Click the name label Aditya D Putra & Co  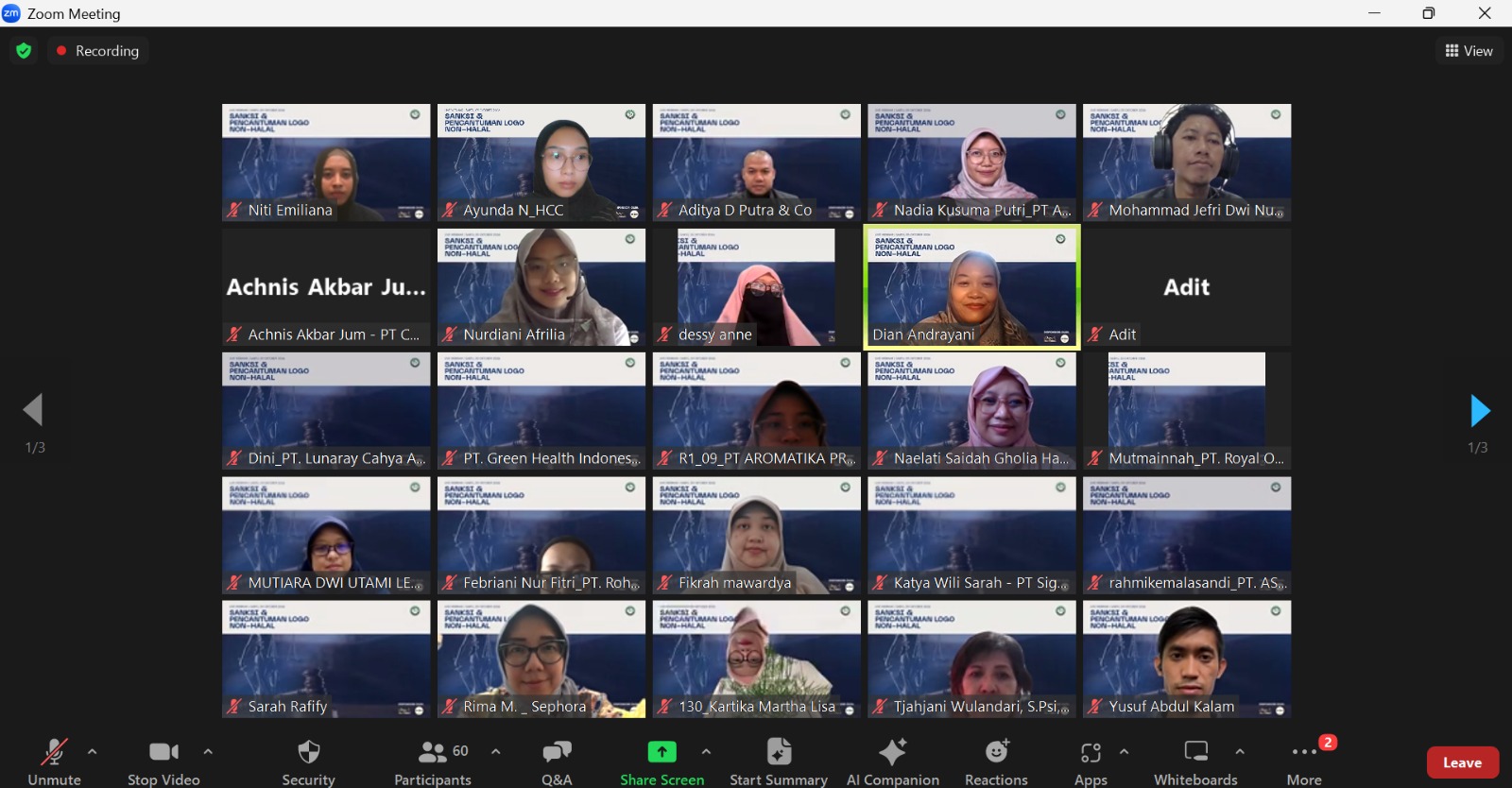pyautogui.click(x=746, y=210)
